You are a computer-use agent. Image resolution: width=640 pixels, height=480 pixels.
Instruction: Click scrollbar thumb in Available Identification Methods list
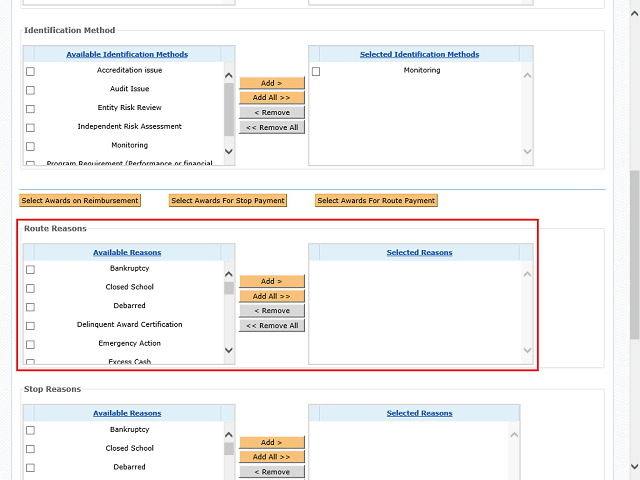(229, 109)
